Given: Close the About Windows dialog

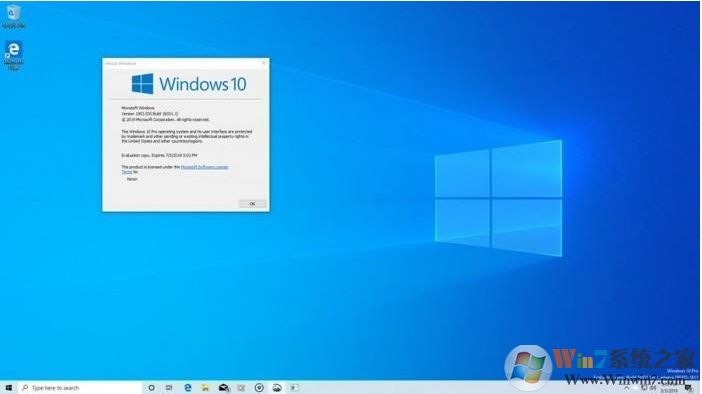Looking at the screenshot, I should click(264, 63).
